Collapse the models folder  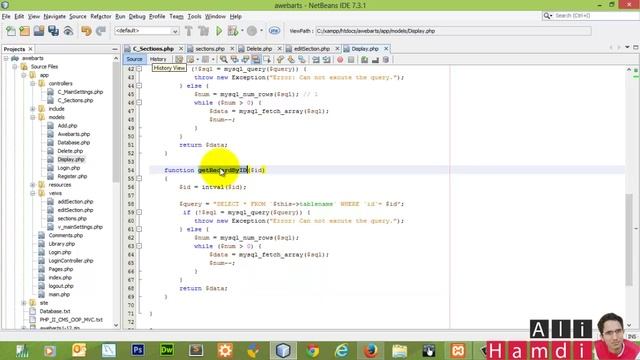(33, 117)
